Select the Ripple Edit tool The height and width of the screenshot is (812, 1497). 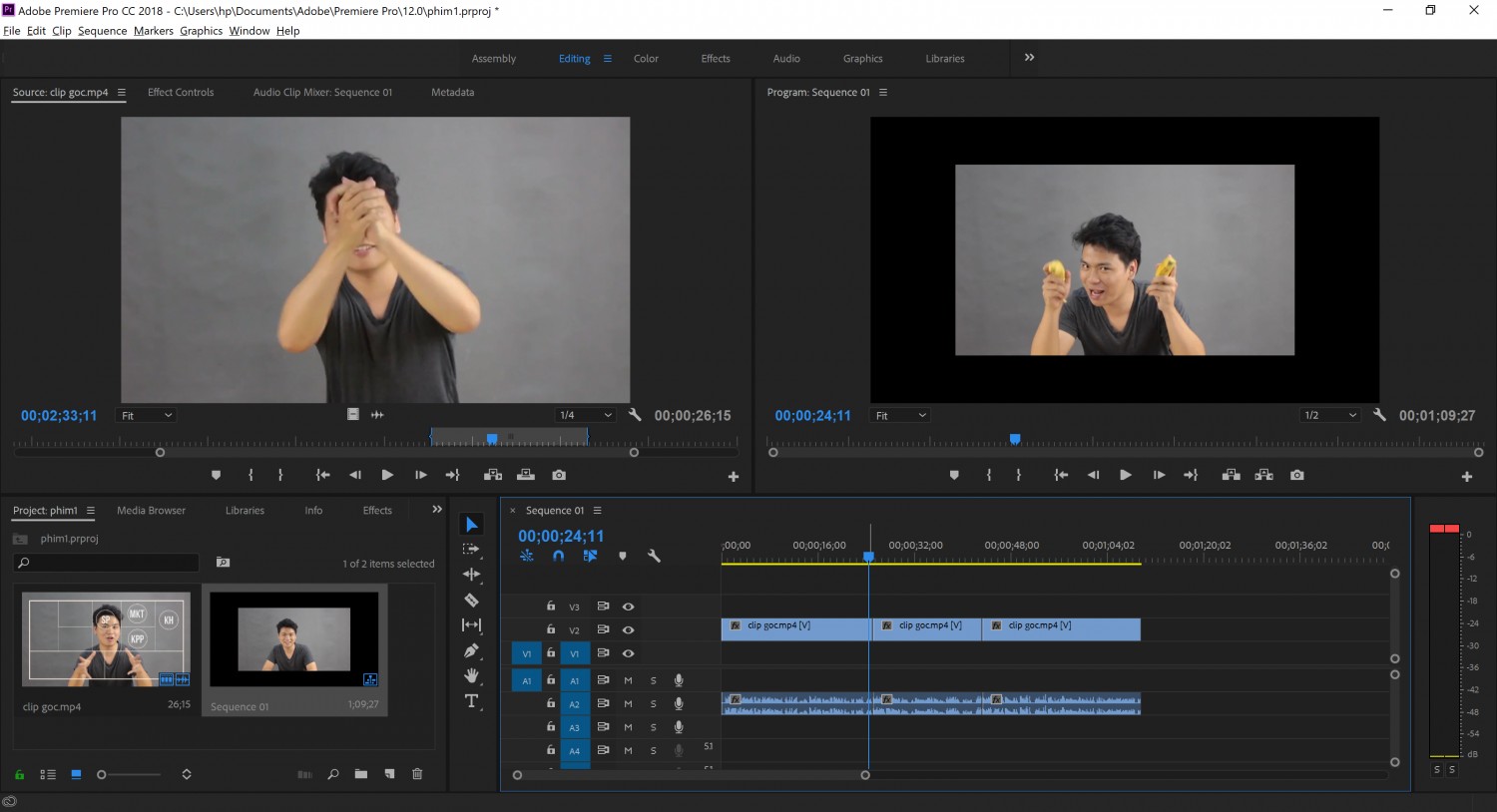(472, 575)
